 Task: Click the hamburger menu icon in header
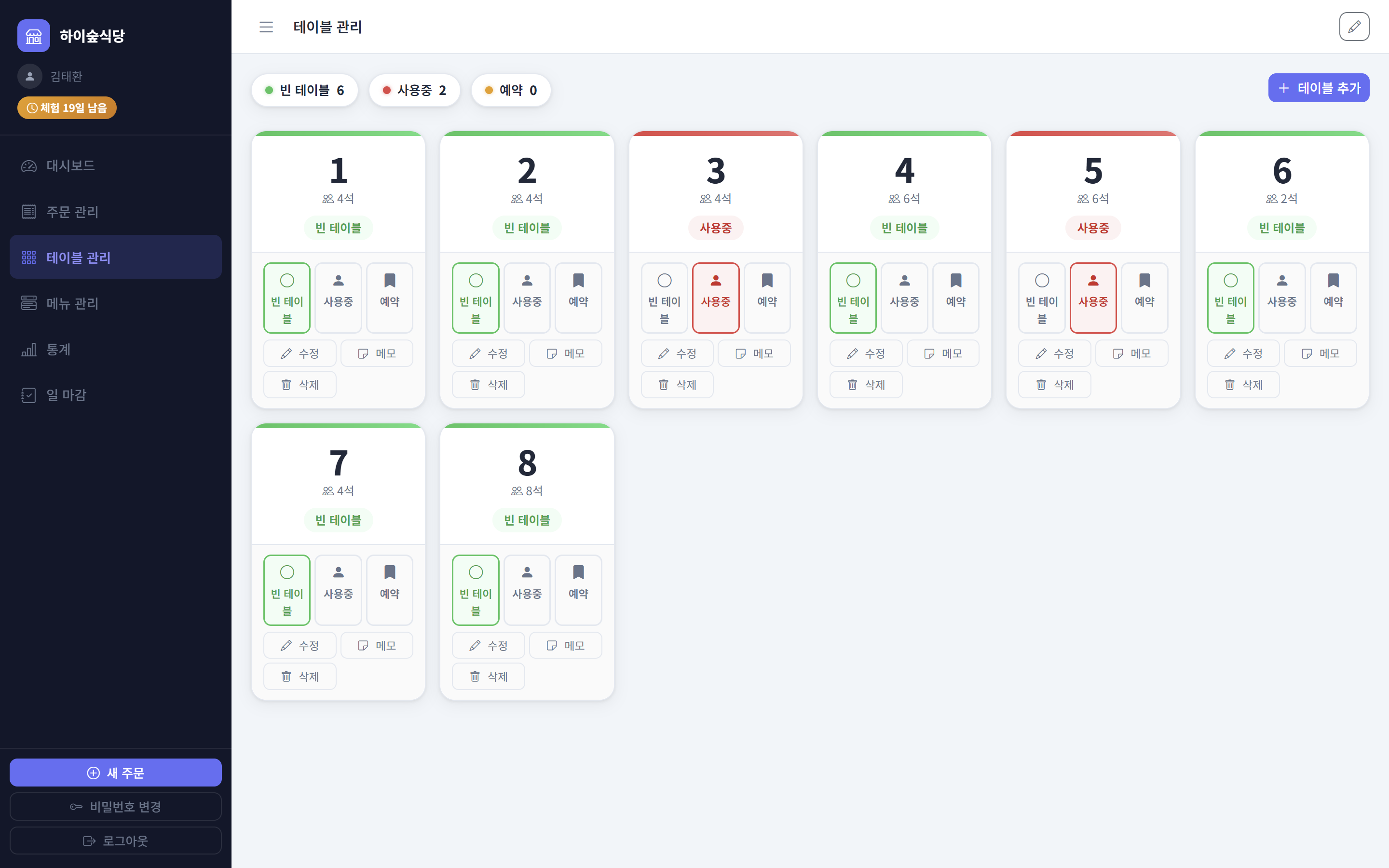pyautogui.click(x=266, y=27)
